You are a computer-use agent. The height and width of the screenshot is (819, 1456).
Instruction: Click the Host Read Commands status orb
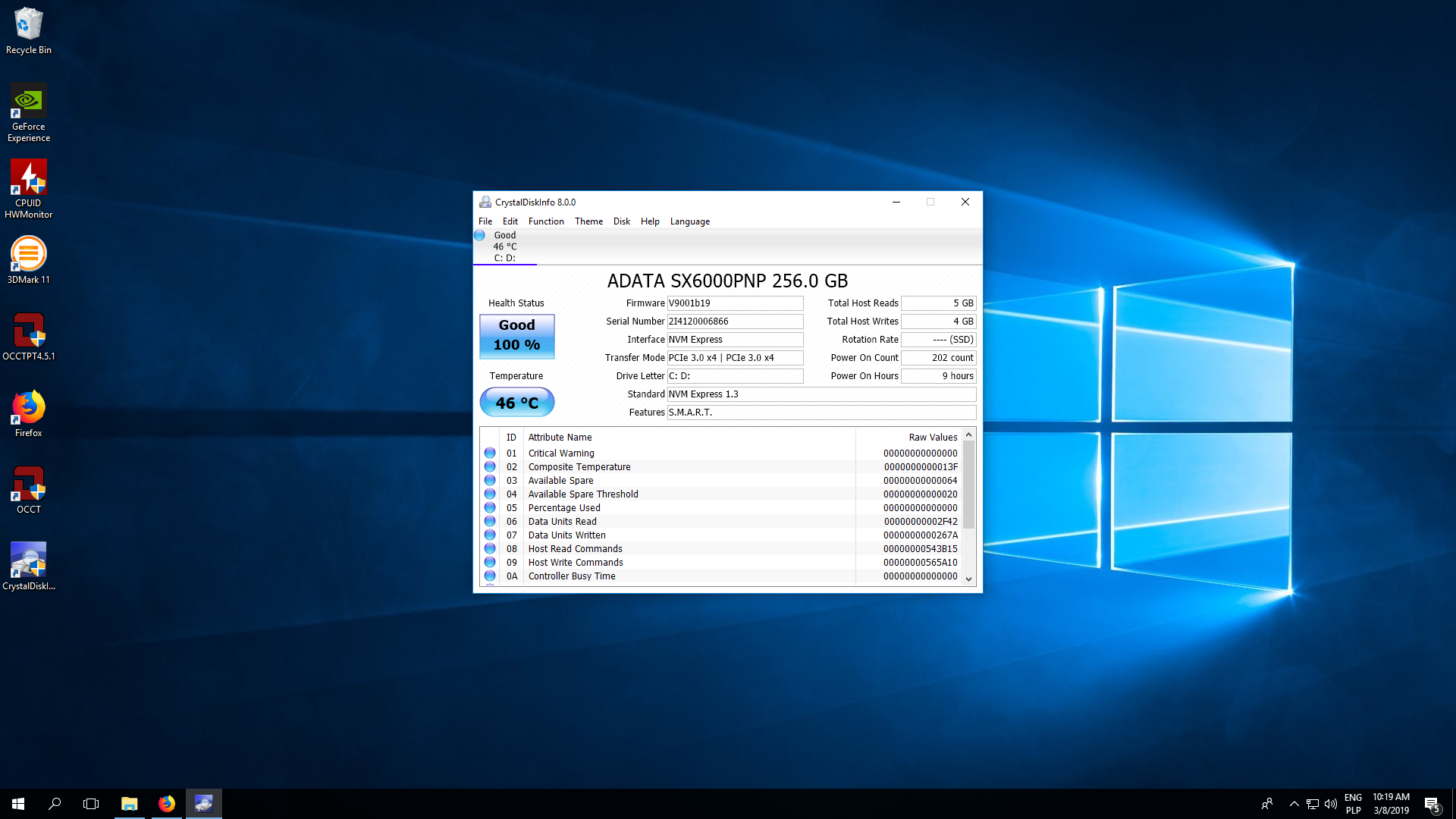490,548
